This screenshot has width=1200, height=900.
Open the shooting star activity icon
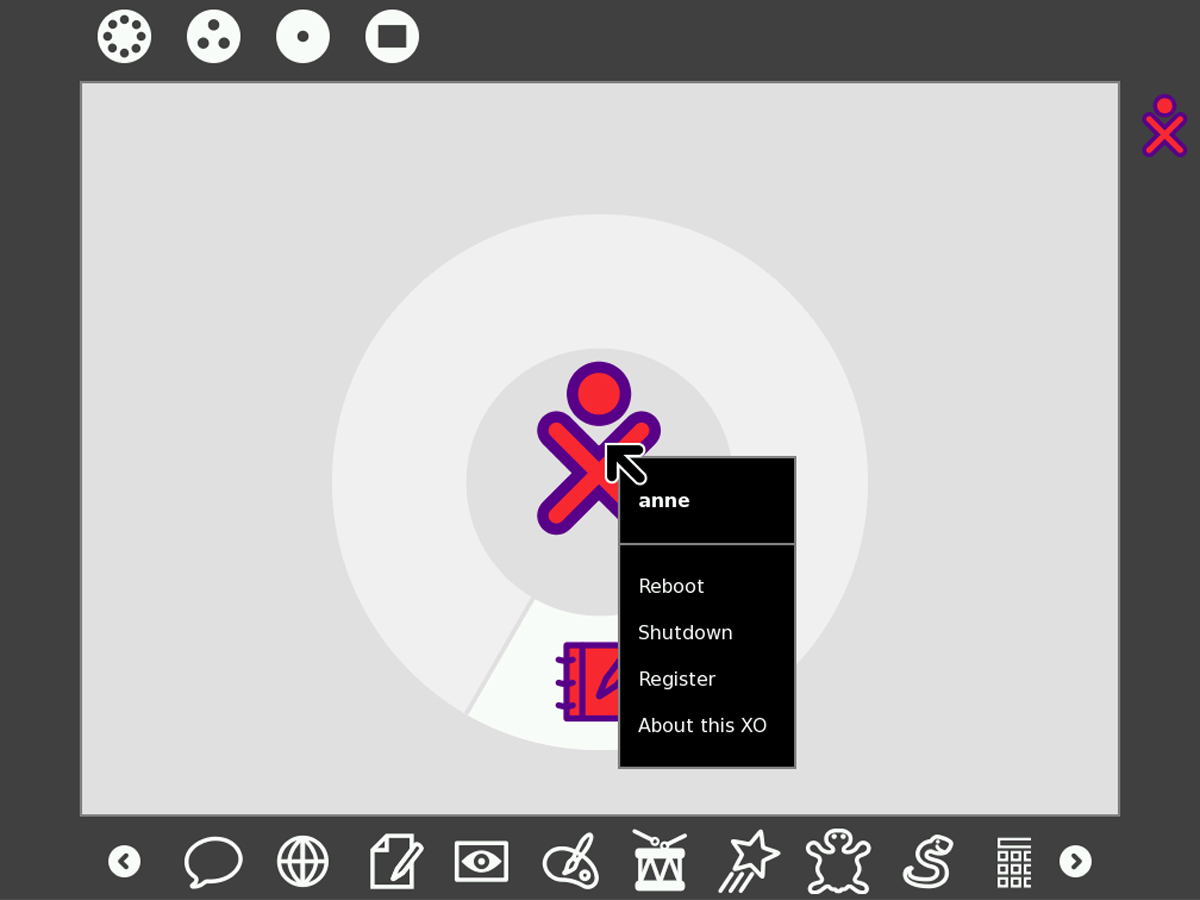tap(749, 861)
